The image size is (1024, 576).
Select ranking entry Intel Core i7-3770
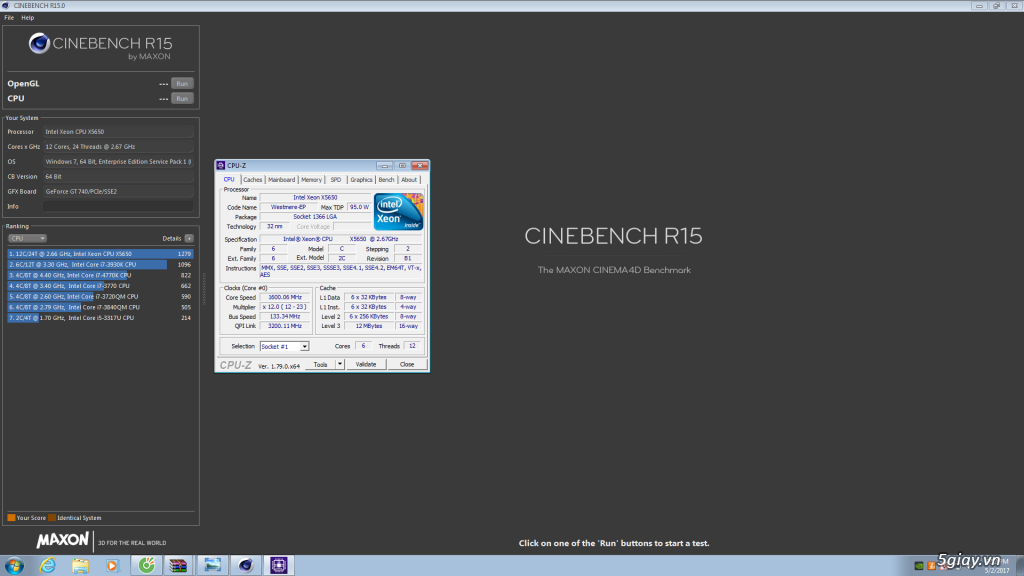click(101, 285)
